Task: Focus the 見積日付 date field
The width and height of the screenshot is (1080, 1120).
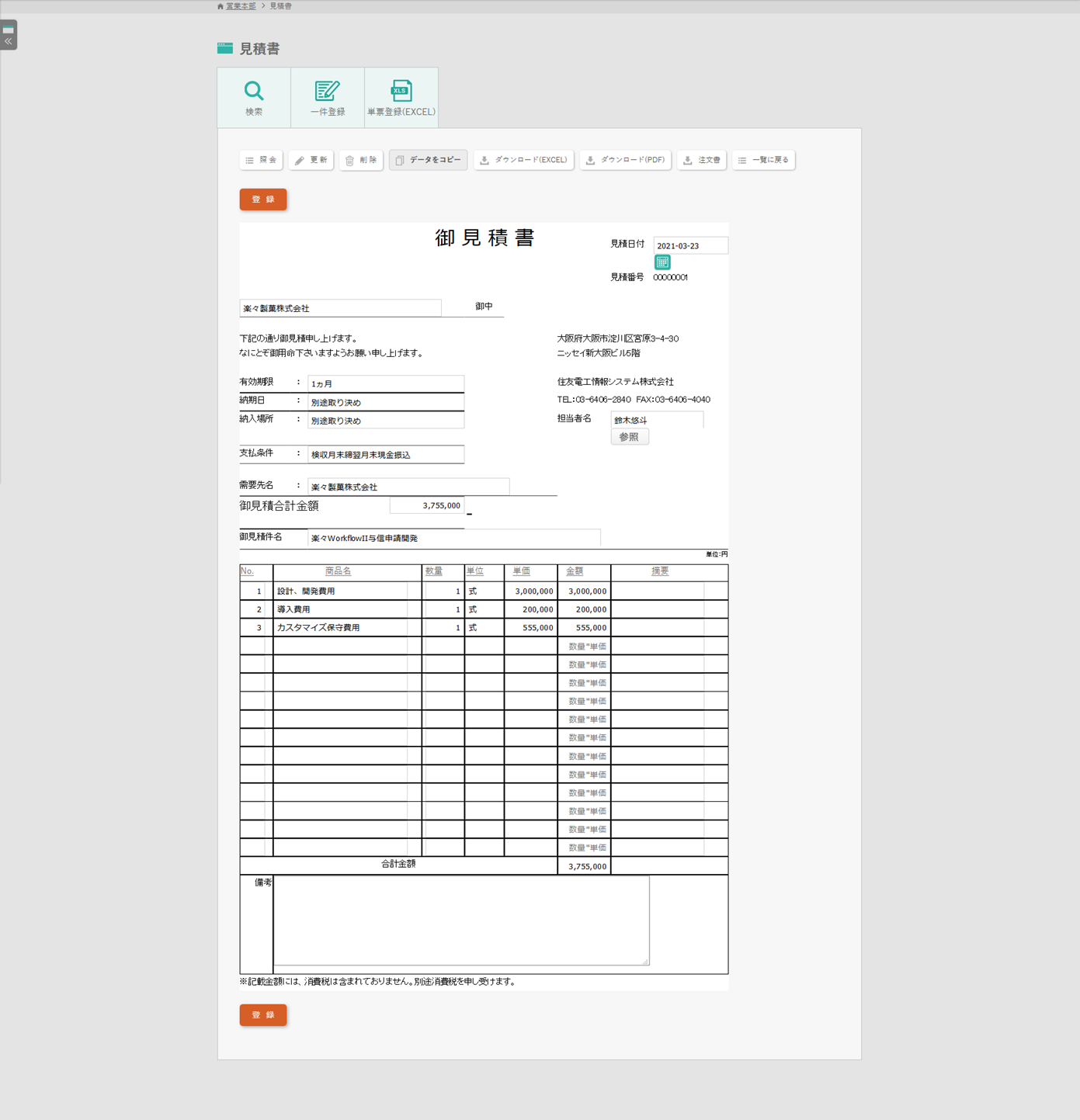Action: 689,246
